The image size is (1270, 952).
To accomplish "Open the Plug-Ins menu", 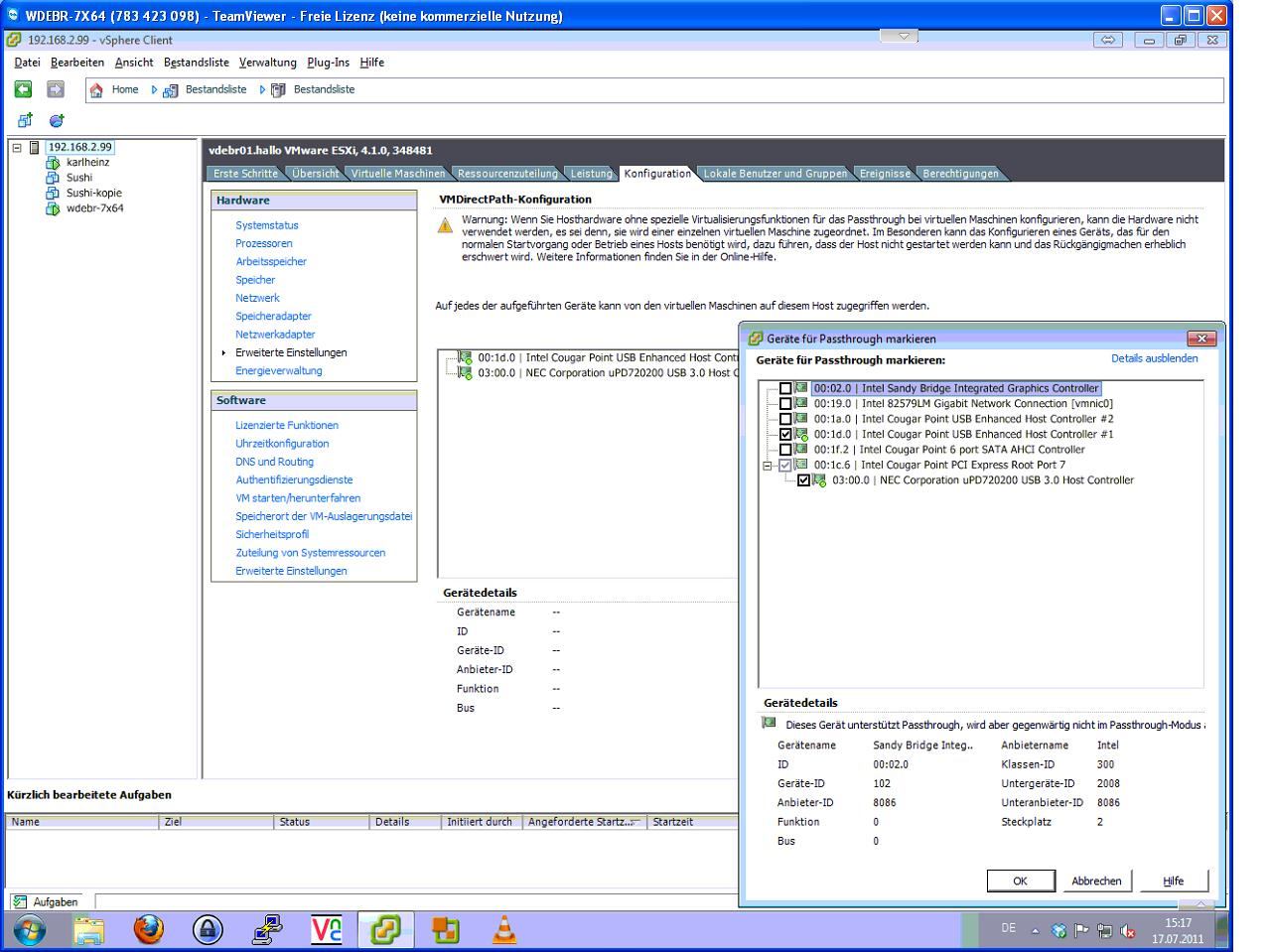I will pos(329,63).
